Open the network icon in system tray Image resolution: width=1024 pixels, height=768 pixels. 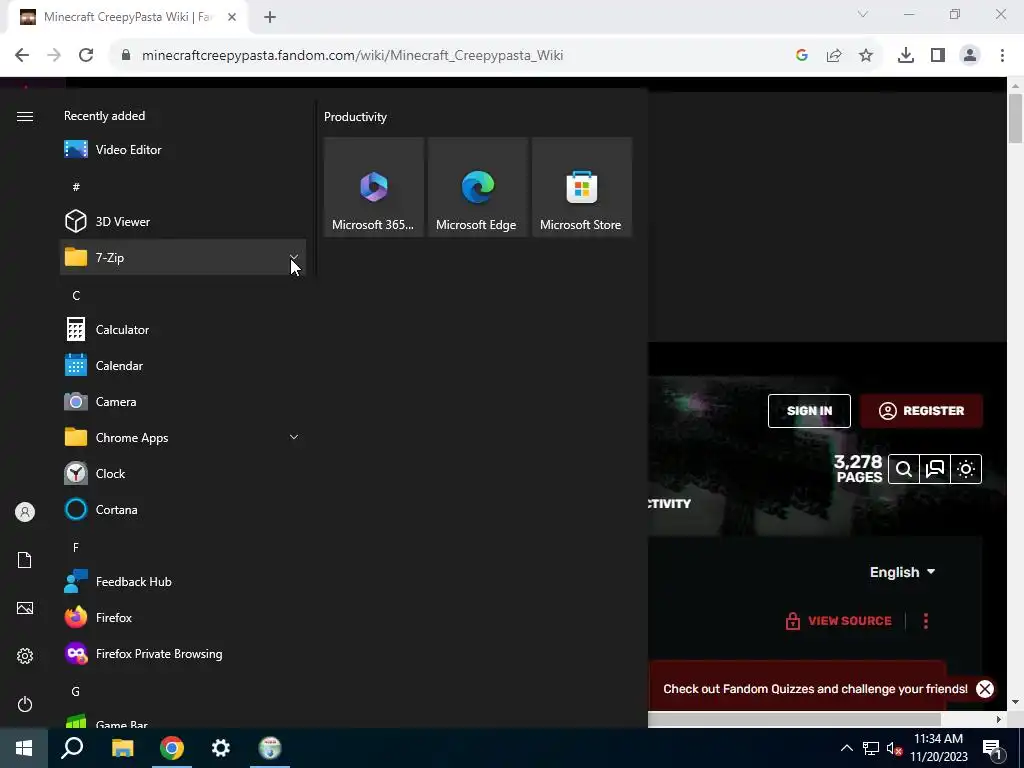coord(871,748)
